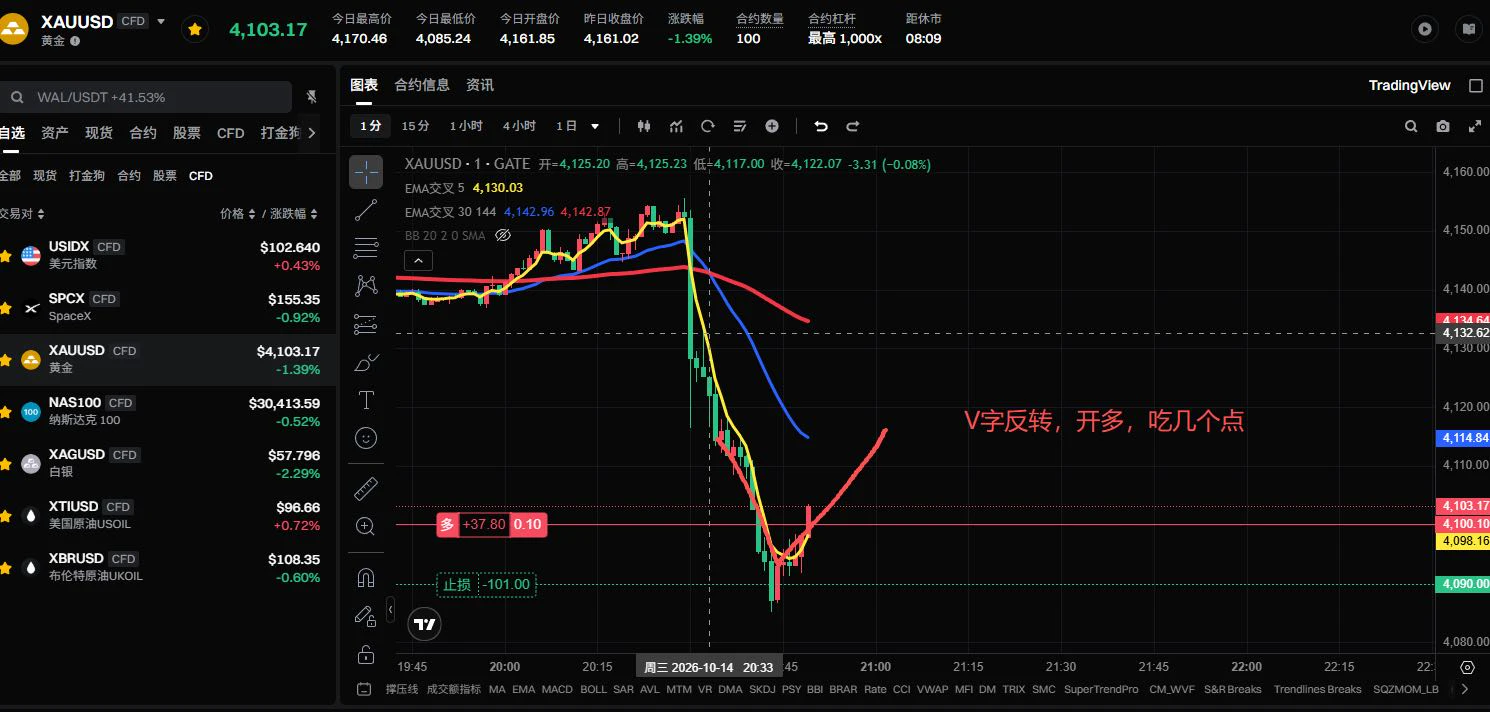Screen dimensions: 1490x712
Task: Select the 股票 watchlist tab
Action: 187,133
